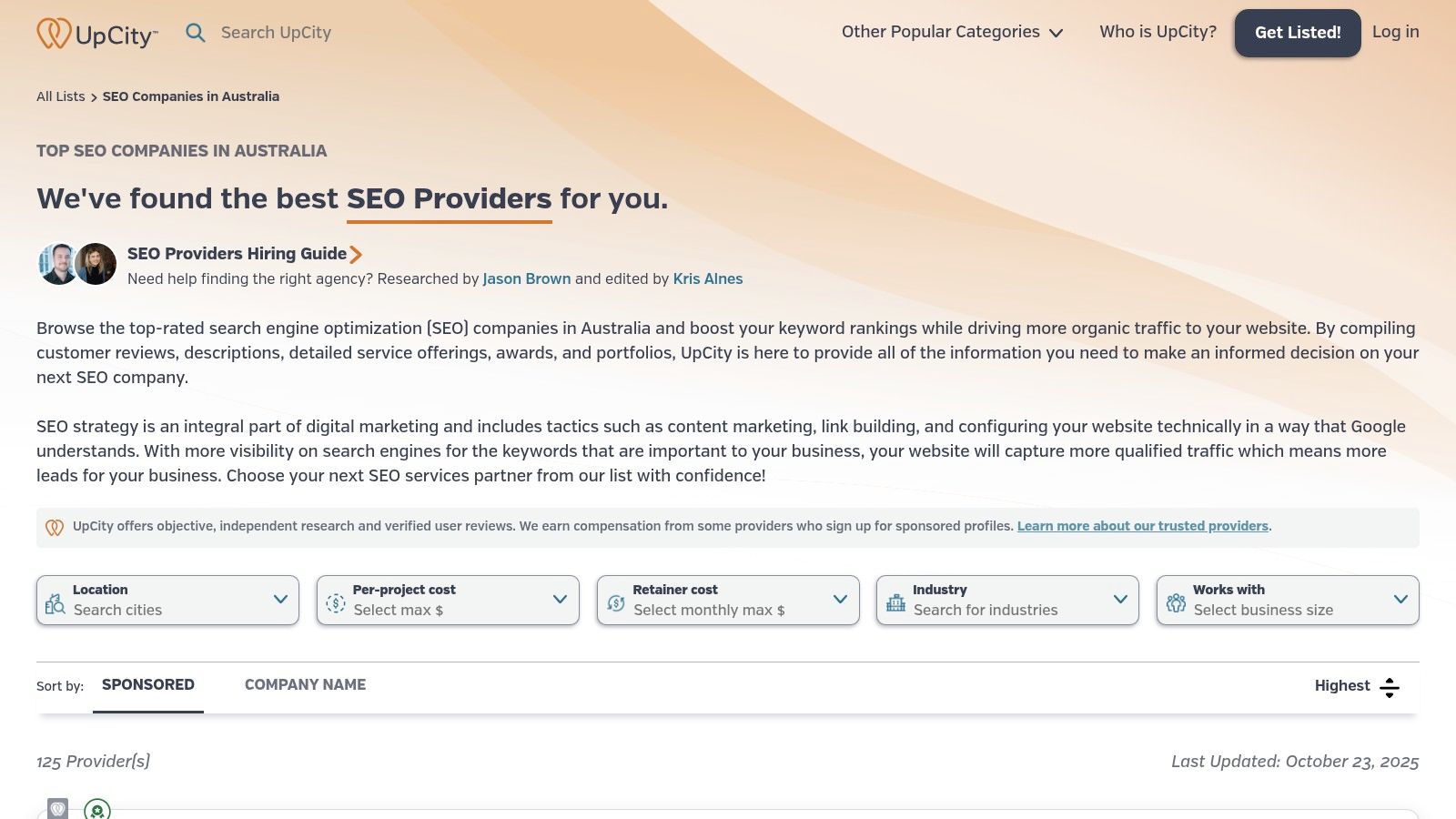Click the search magnifier icon
Image resolution: width=1456 pixels, height=819 pixels.
tap(196, 33)
